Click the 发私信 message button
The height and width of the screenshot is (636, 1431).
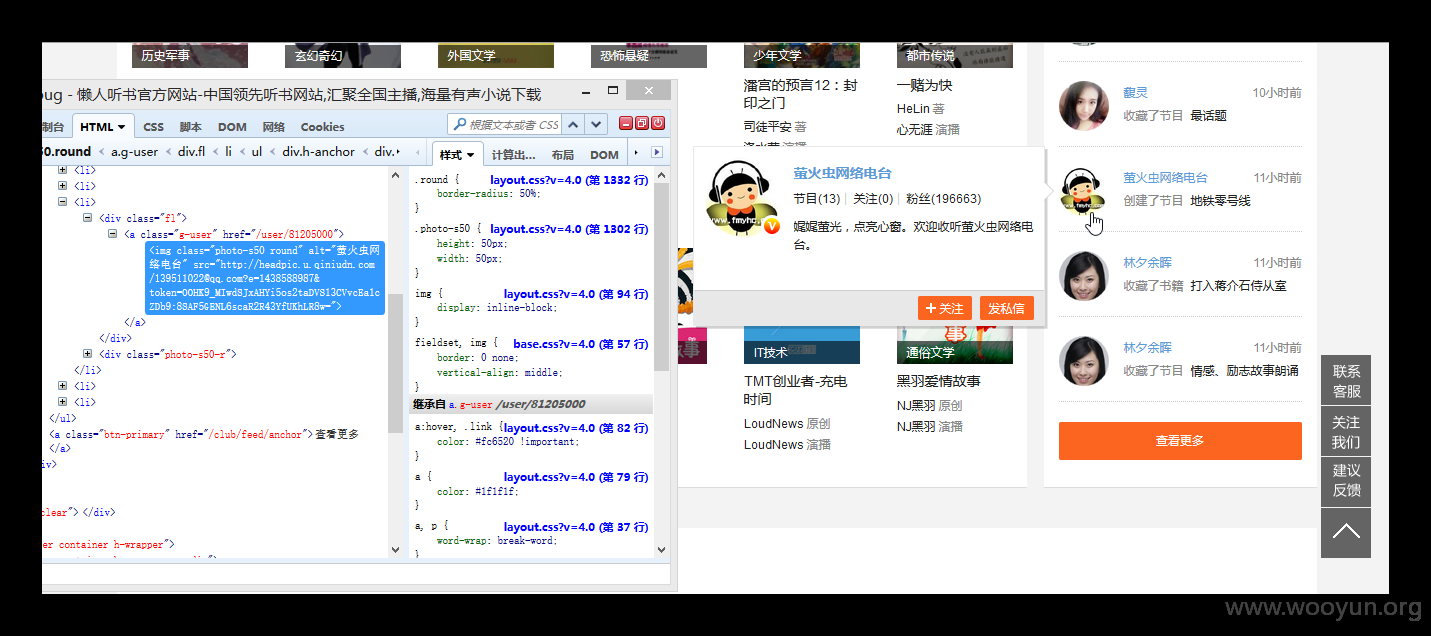click(x=1006, y=308)
